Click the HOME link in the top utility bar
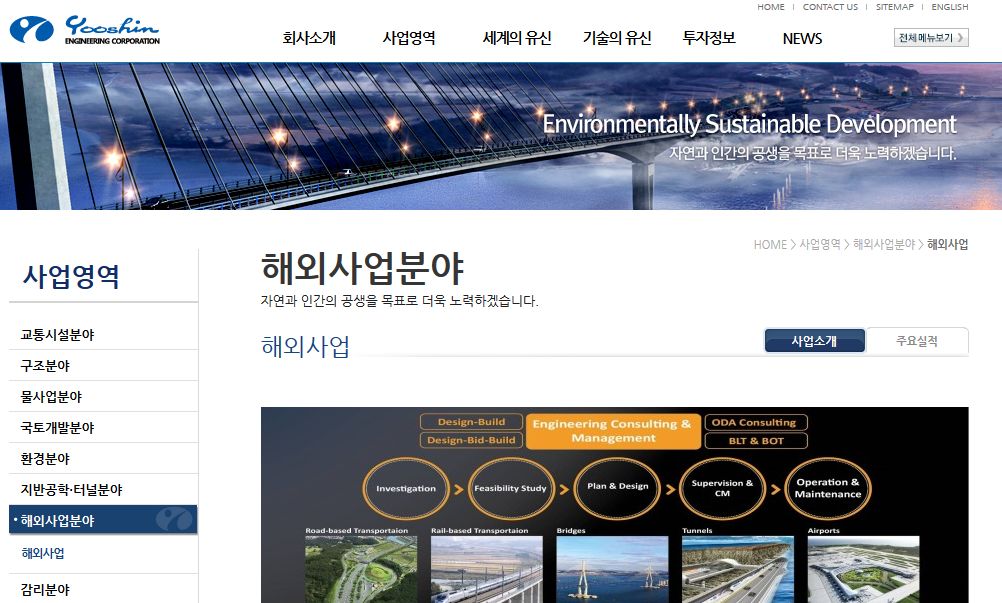This screenshot has width=1002, height=603. click(x=770, y=7)
